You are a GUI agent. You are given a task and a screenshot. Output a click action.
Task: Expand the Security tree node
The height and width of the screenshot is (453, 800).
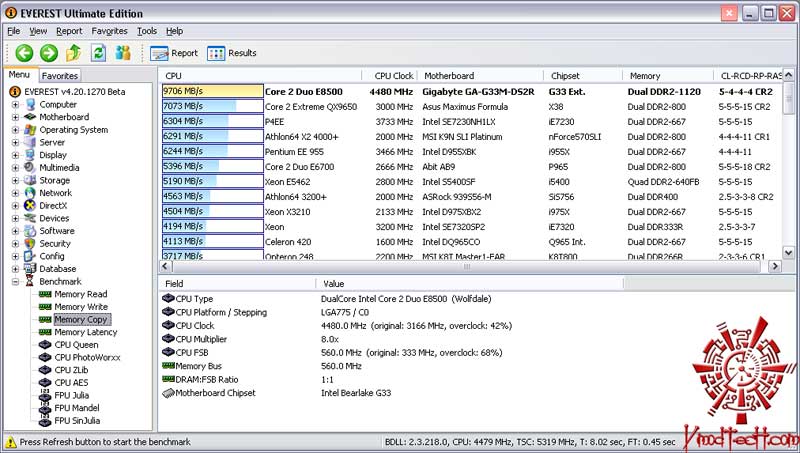[15, 243]
